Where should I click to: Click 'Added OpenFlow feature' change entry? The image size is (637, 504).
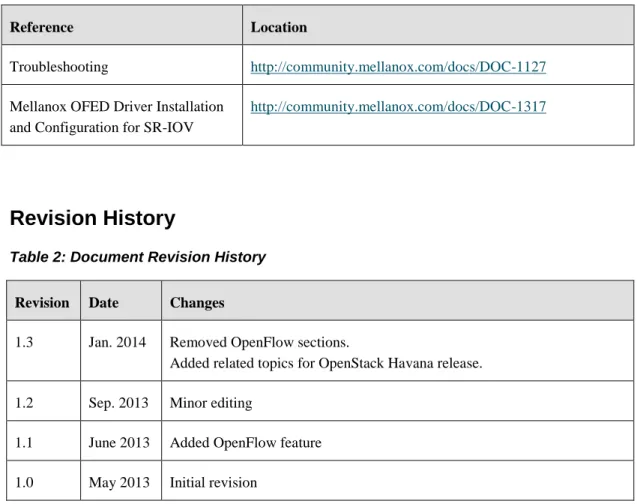[245, 443]
